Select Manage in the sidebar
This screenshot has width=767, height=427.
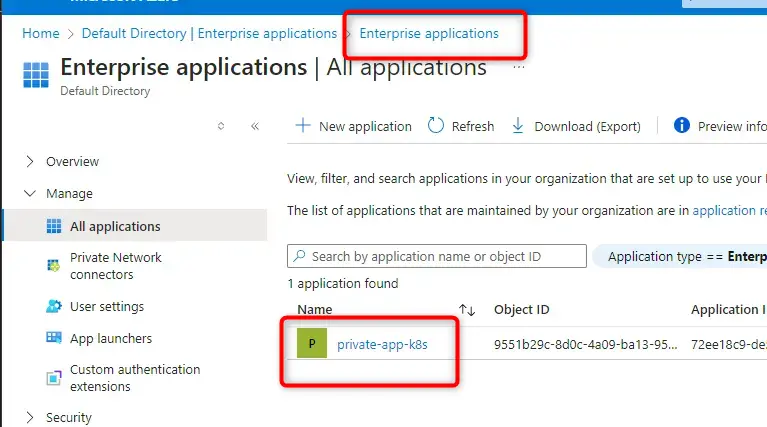click(69, 194)
